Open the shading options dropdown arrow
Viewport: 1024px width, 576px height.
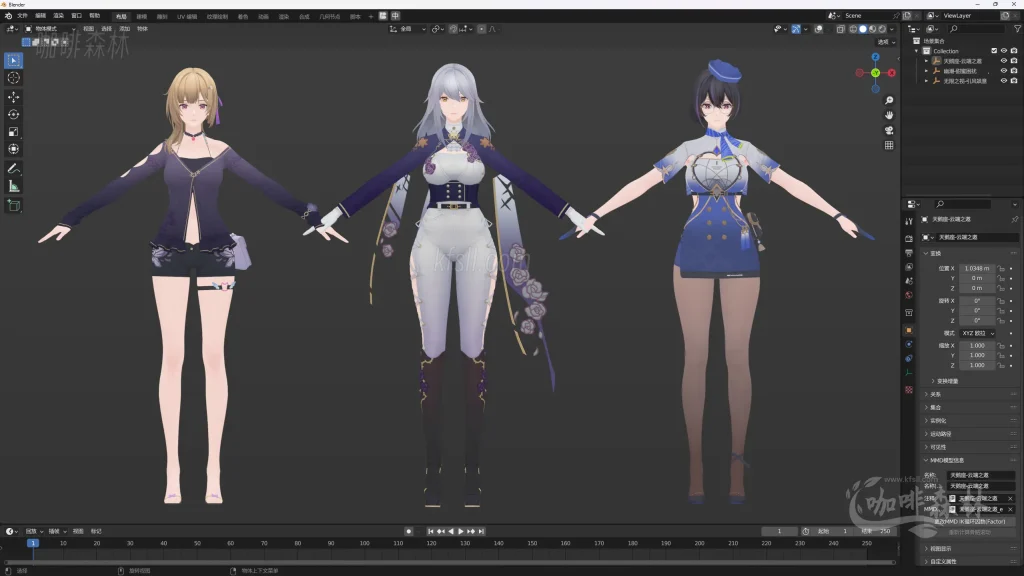[x=891, y=29]
